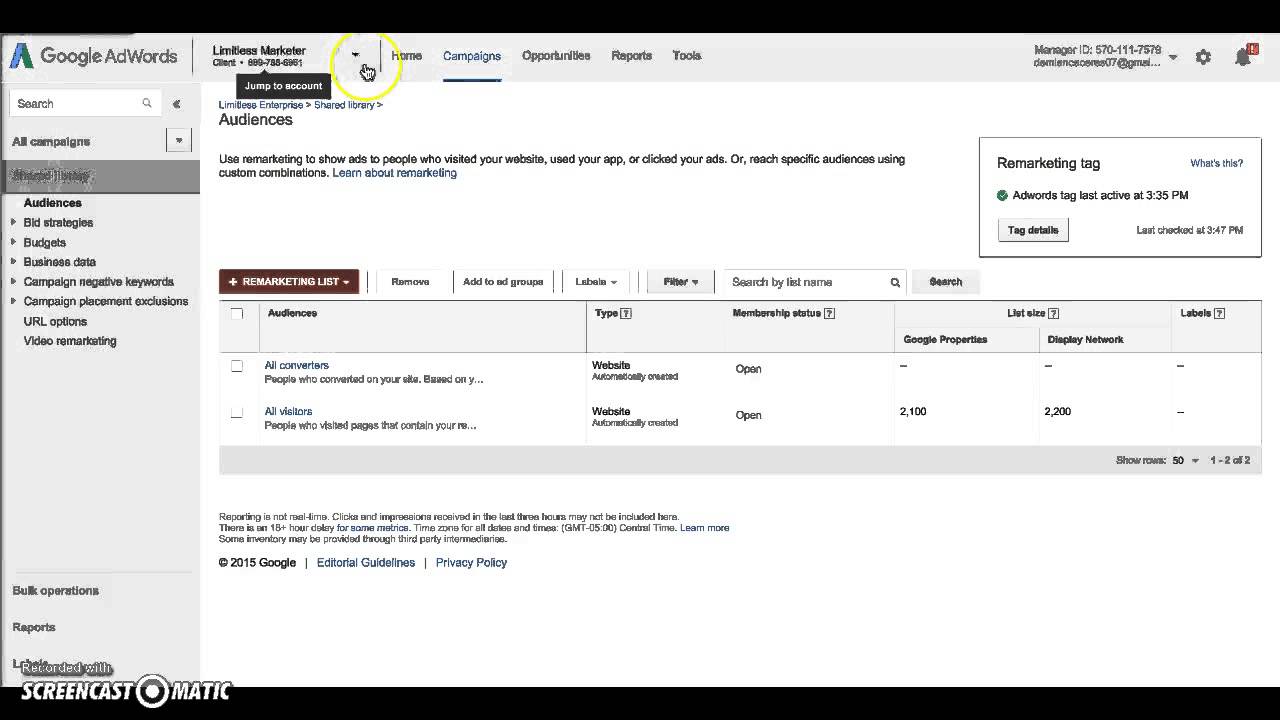Sort by the Audiences column header

pos(292,313)
